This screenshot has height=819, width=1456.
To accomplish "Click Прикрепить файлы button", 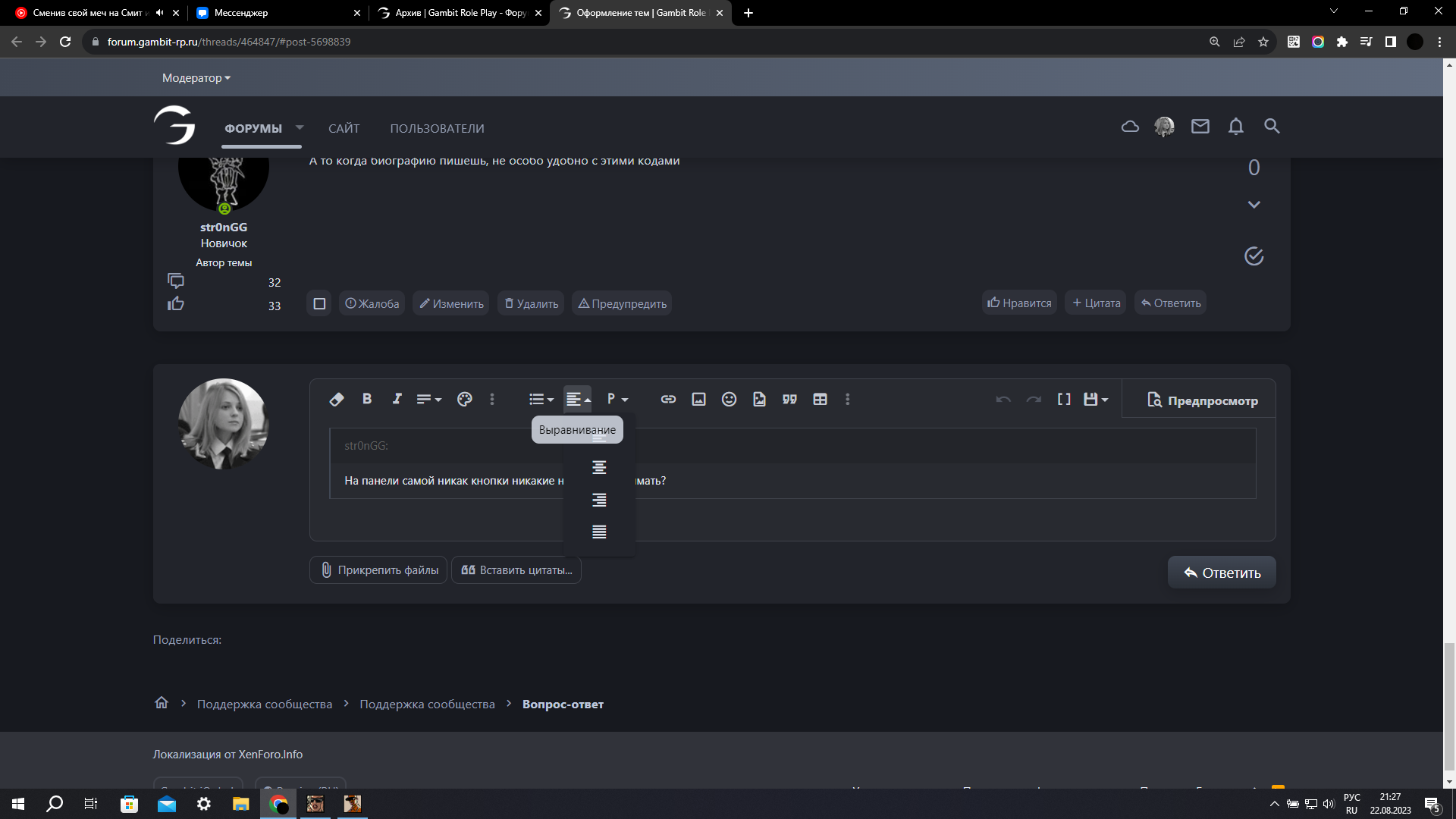I will (378, 570).
